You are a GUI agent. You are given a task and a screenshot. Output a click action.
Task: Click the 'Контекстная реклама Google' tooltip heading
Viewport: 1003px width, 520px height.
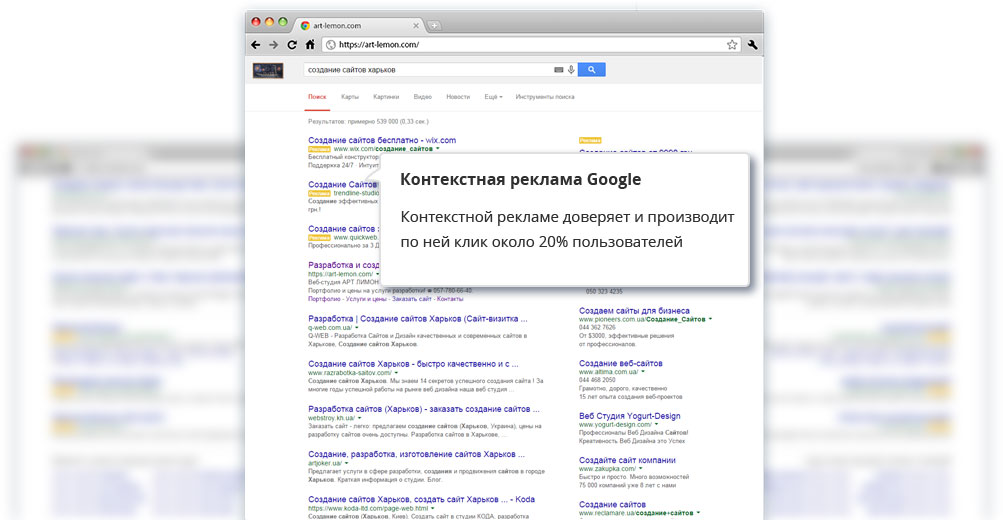pyautogui.click(x=521, y=180)
